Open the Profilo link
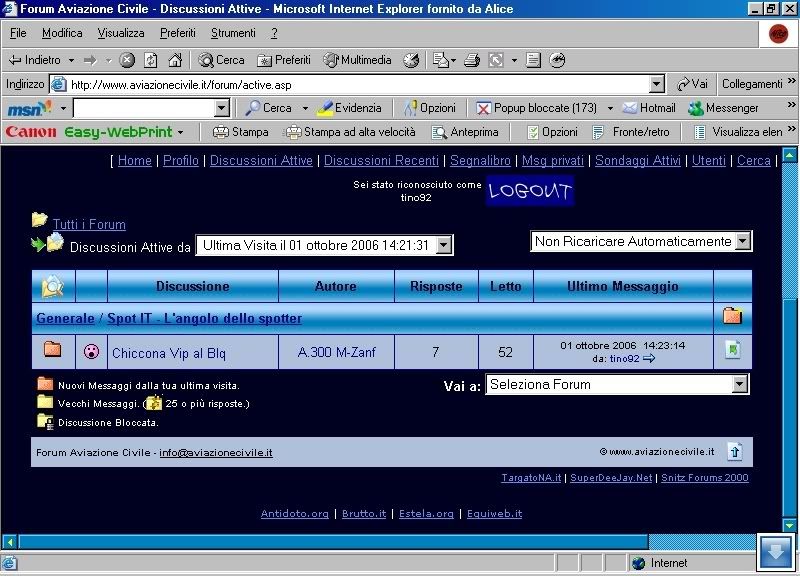Image resolution: width=800 pixels, height=576 pixels. 181,160
